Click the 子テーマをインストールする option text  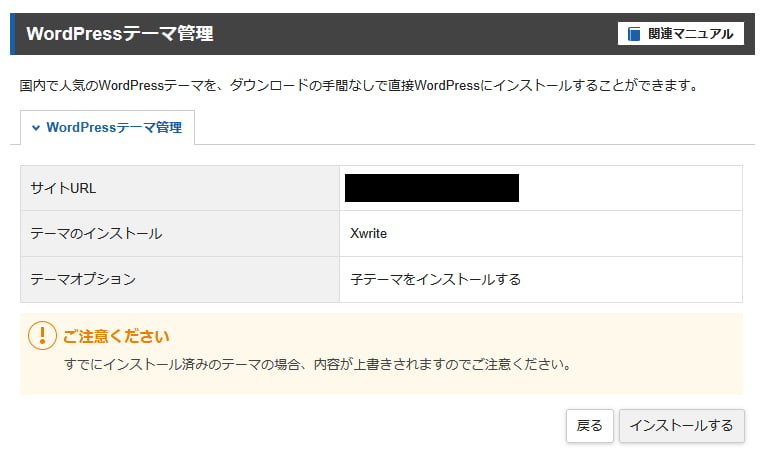[435, 279]
